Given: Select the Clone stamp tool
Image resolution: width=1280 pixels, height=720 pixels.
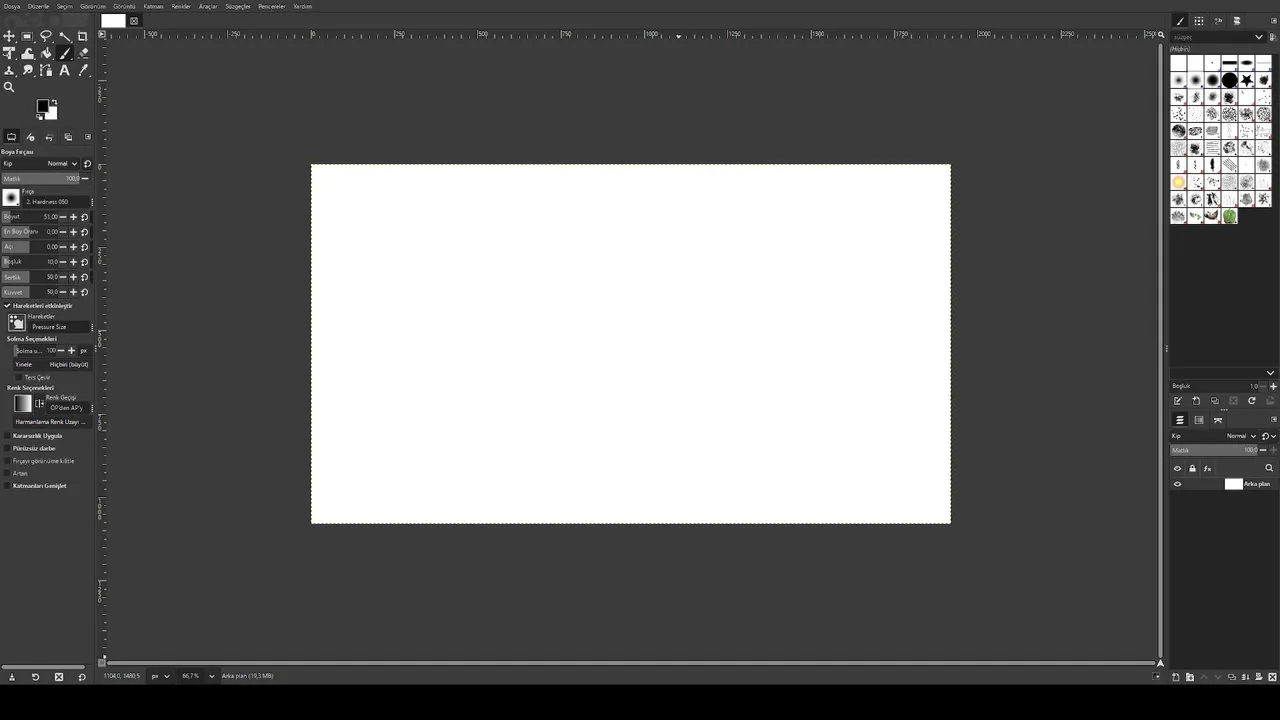Looking at the screenshot, I should click(x=9, y=70).
